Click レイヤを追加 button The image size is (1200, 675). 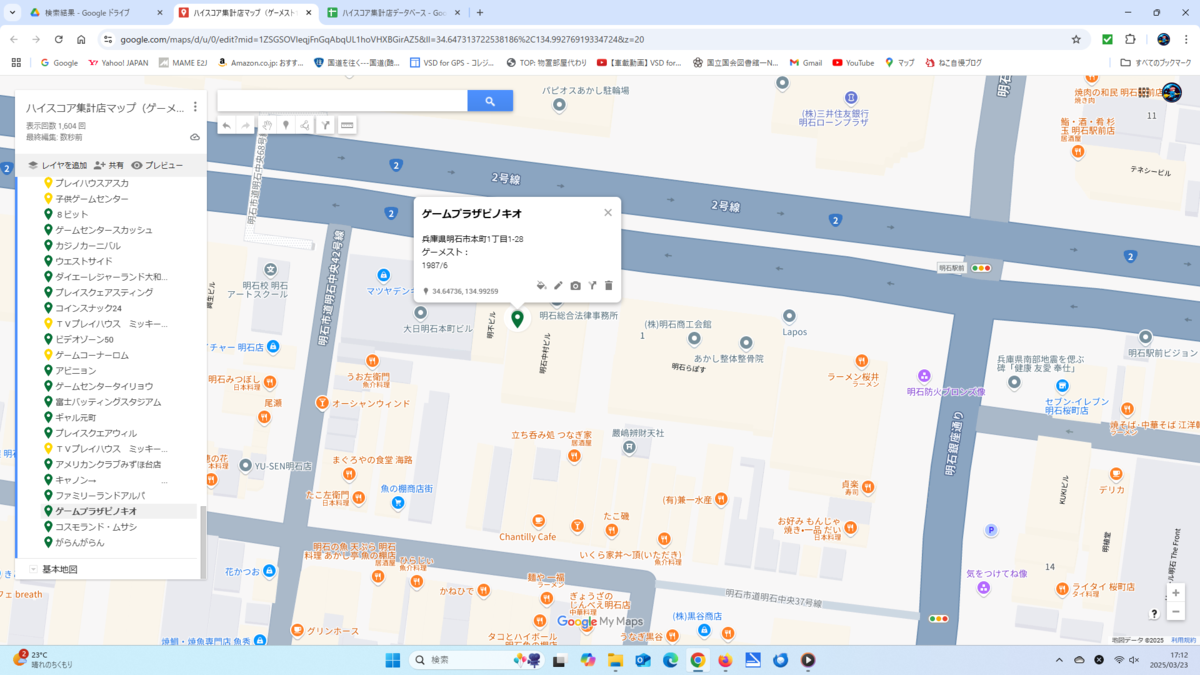pyautogui.click(x=57, y=165)
